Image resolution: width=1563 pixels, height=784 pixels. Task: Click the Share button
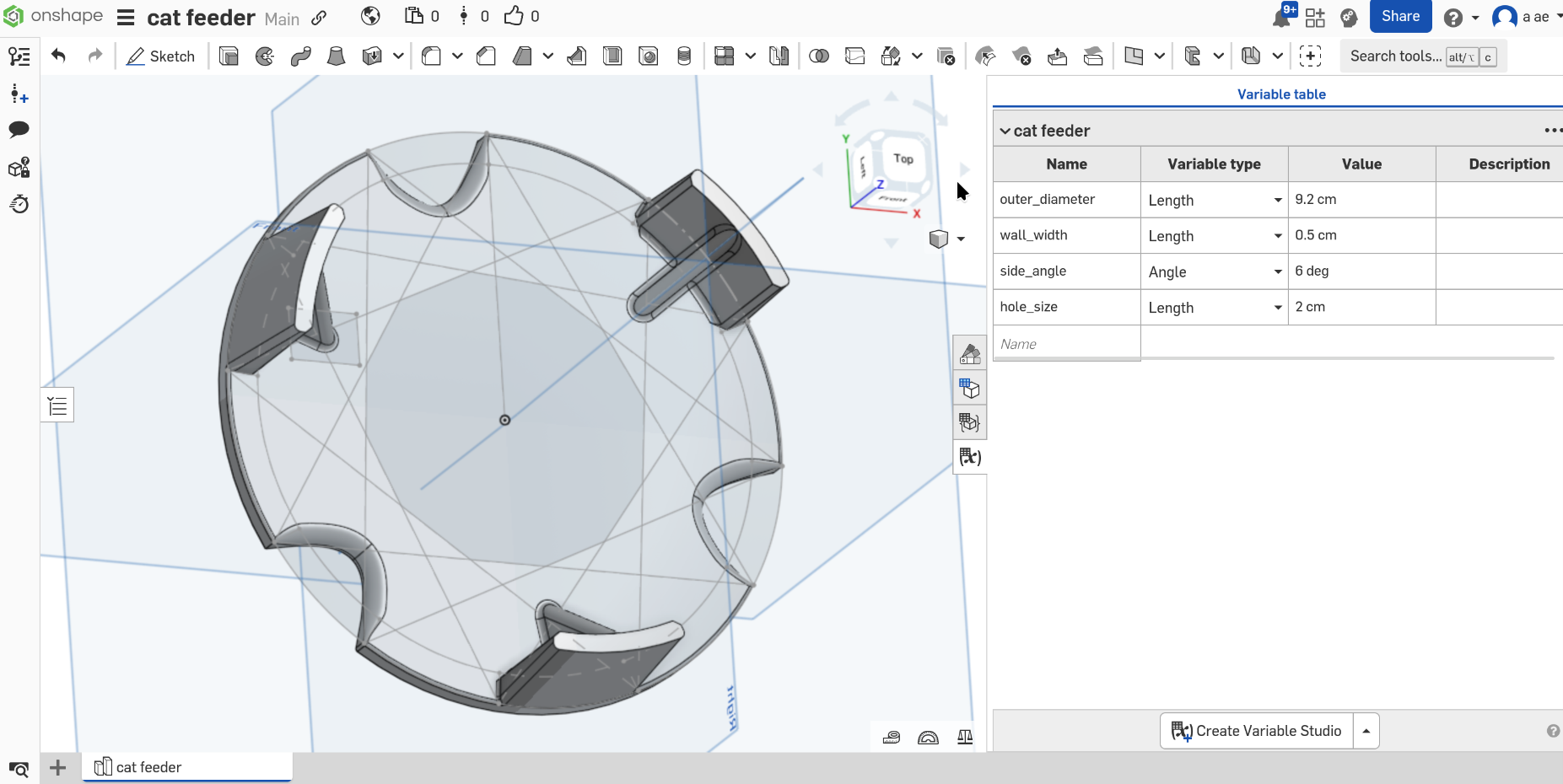1400,17
